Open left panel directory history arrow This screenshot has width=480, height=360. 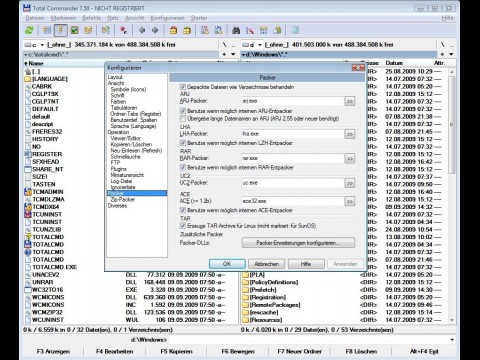pos(233,54)
